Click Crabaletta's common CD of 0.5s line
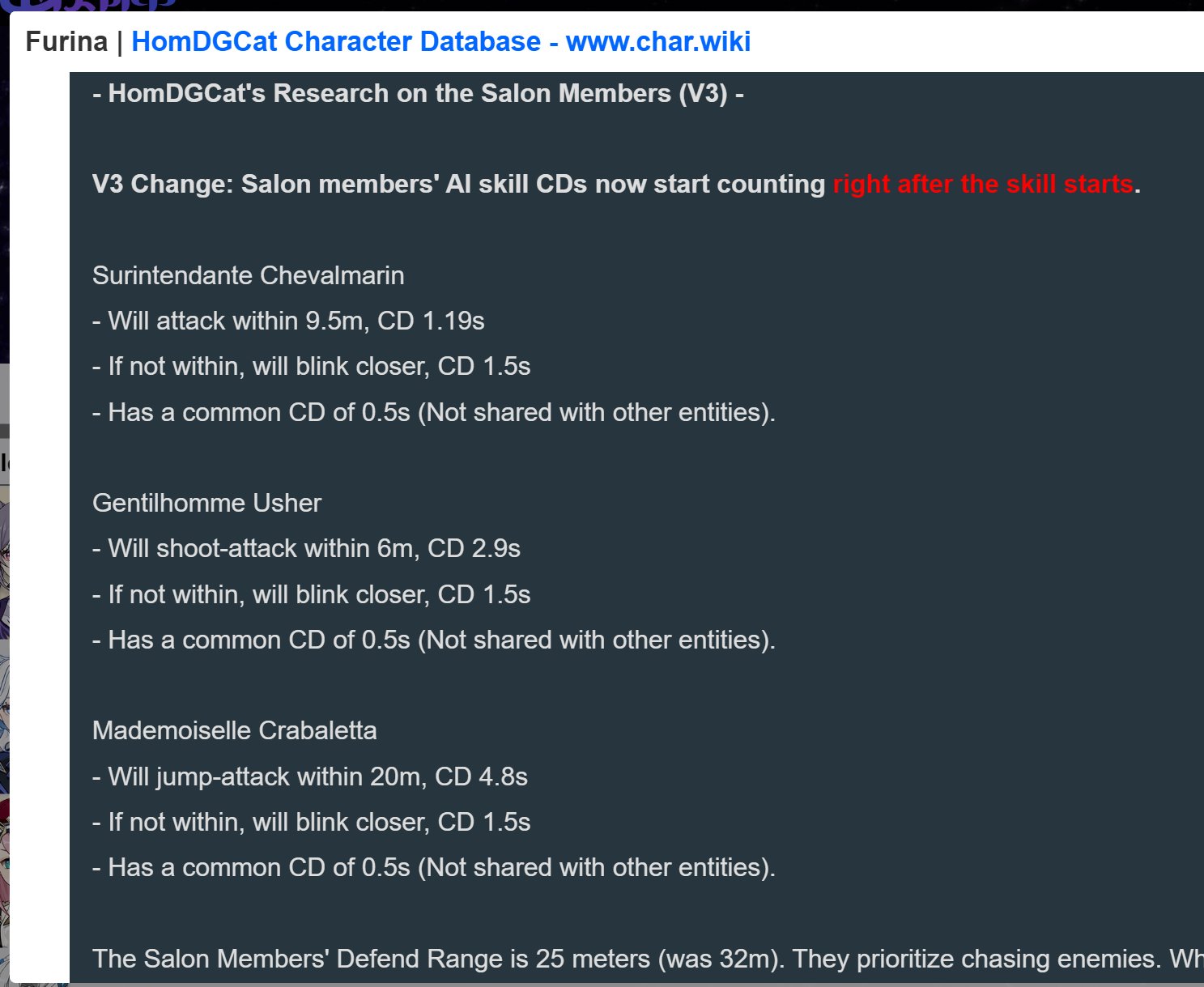 tap(434, 867)
